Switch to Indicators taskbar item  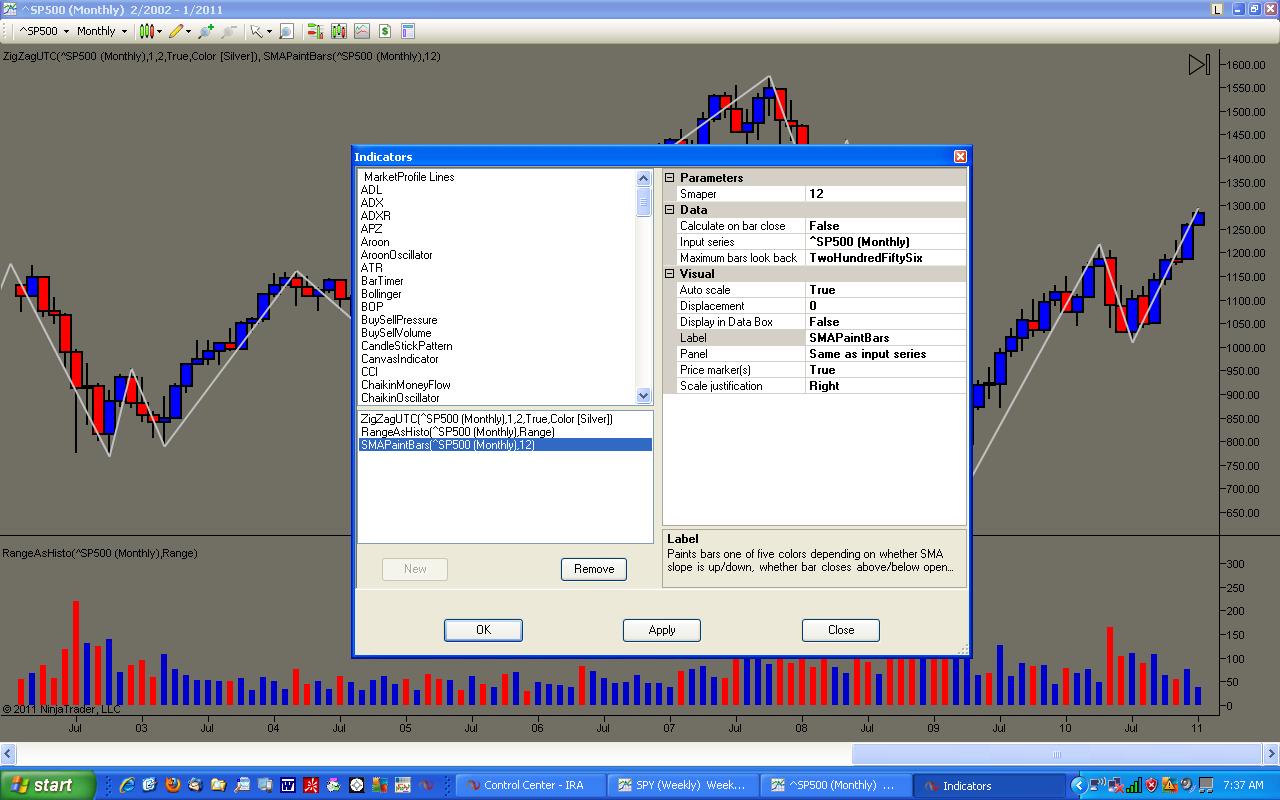pyautogui.click(x=990, y=785)
